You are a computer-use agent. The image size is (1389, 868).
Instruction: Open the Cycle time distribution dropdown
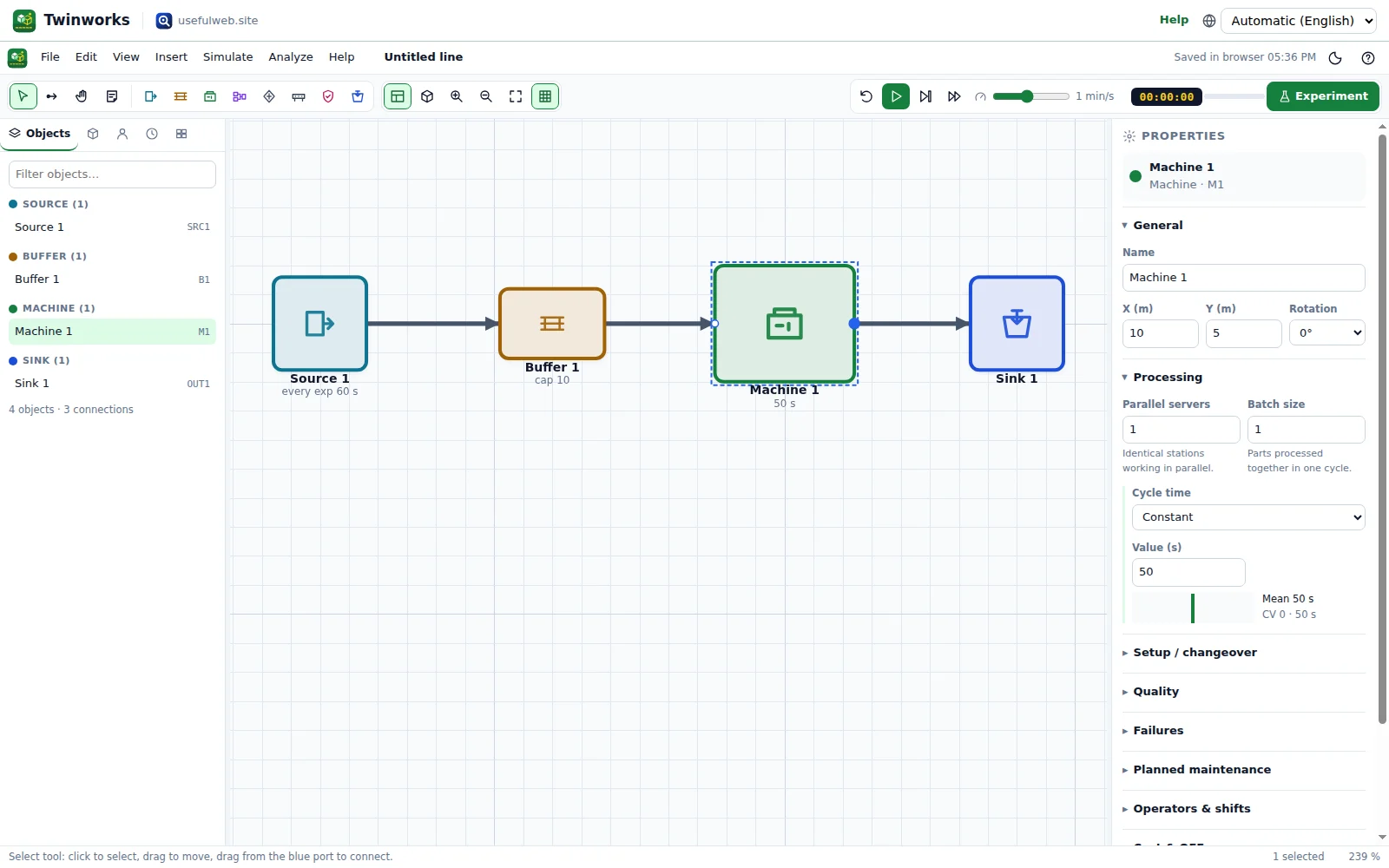(1248, 517)
